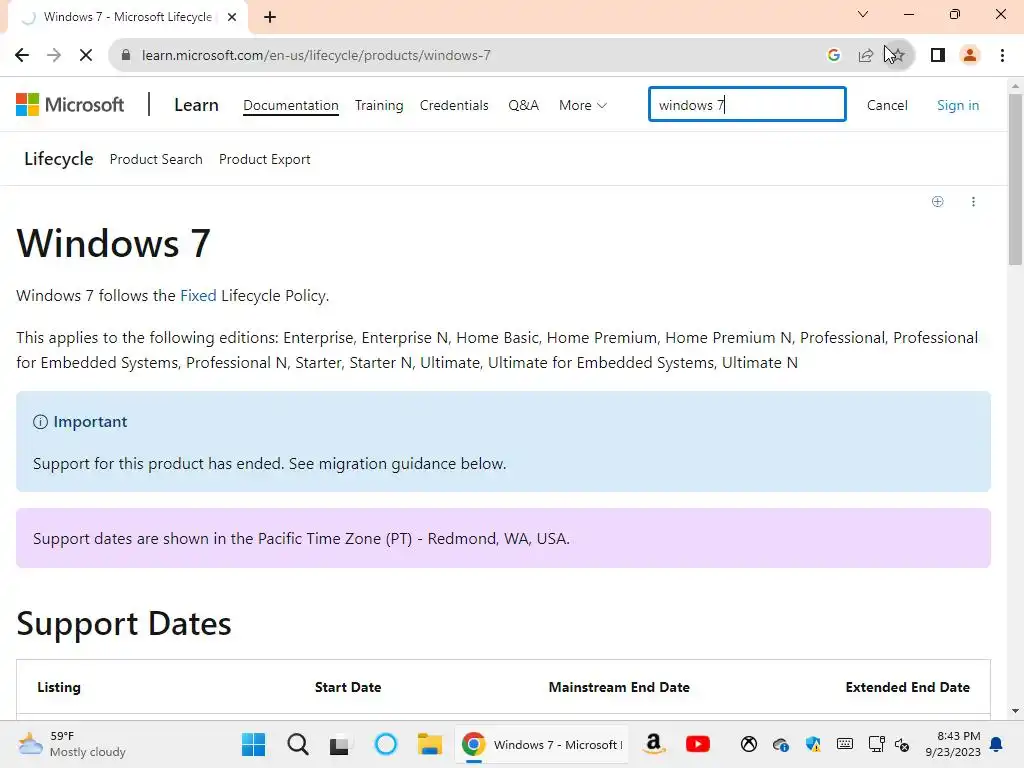Open the notifications bell
This screenshot has width=1024, height=768.
(996, 744)
